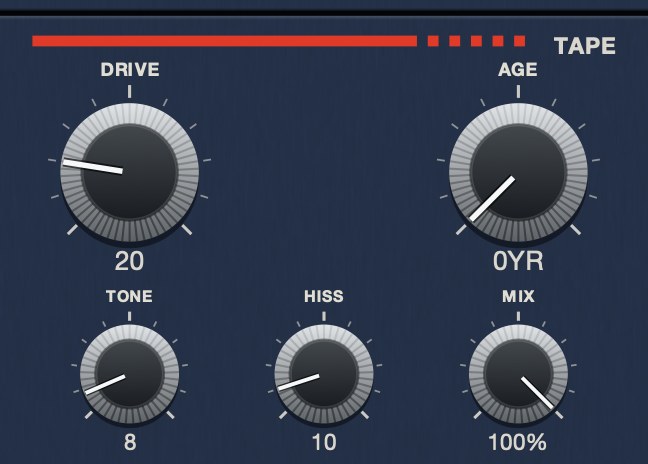Select the Hiss value 10

tap(324, 443)
